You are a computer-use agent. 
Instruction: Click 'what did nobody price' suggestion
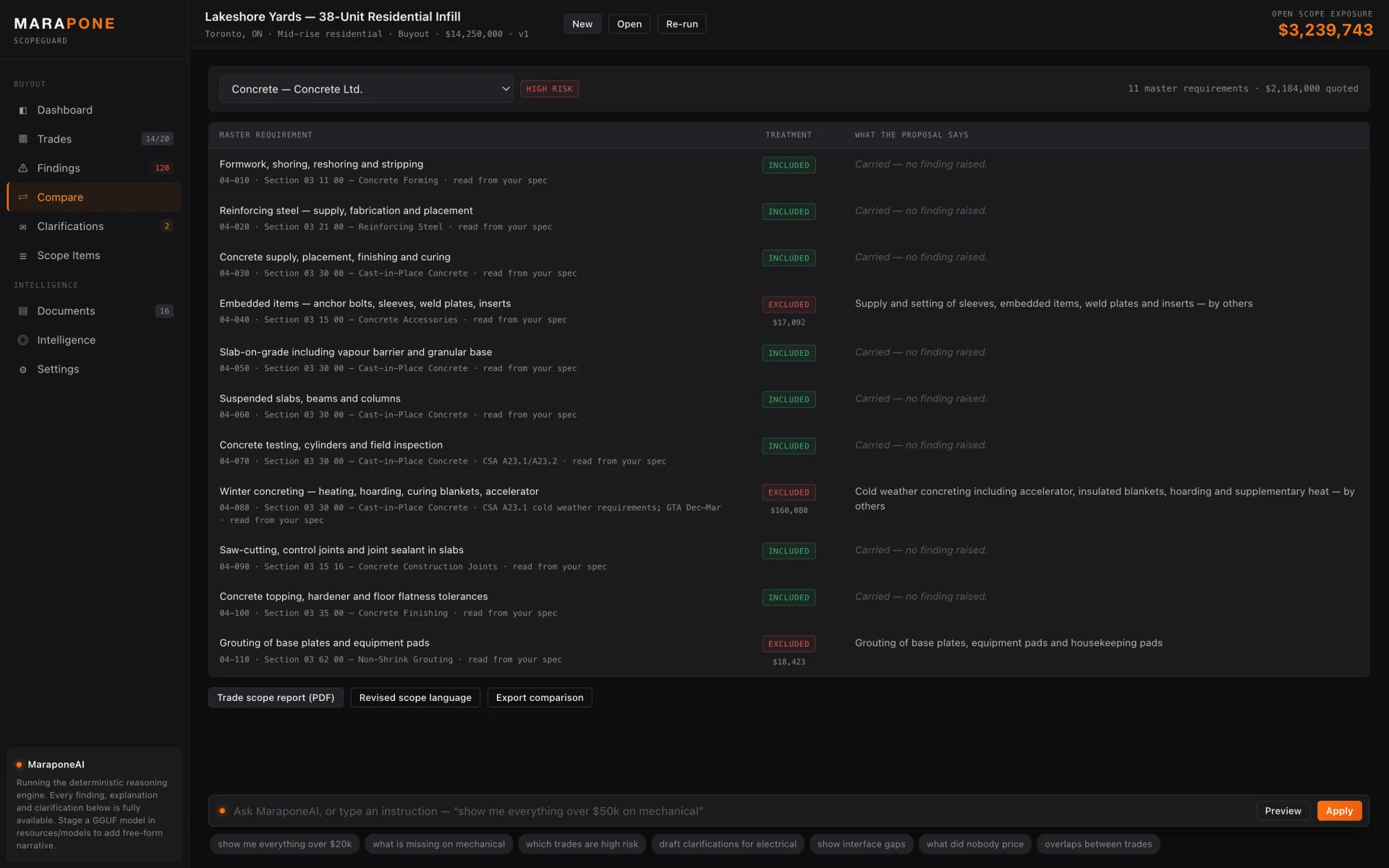point(974,844)
